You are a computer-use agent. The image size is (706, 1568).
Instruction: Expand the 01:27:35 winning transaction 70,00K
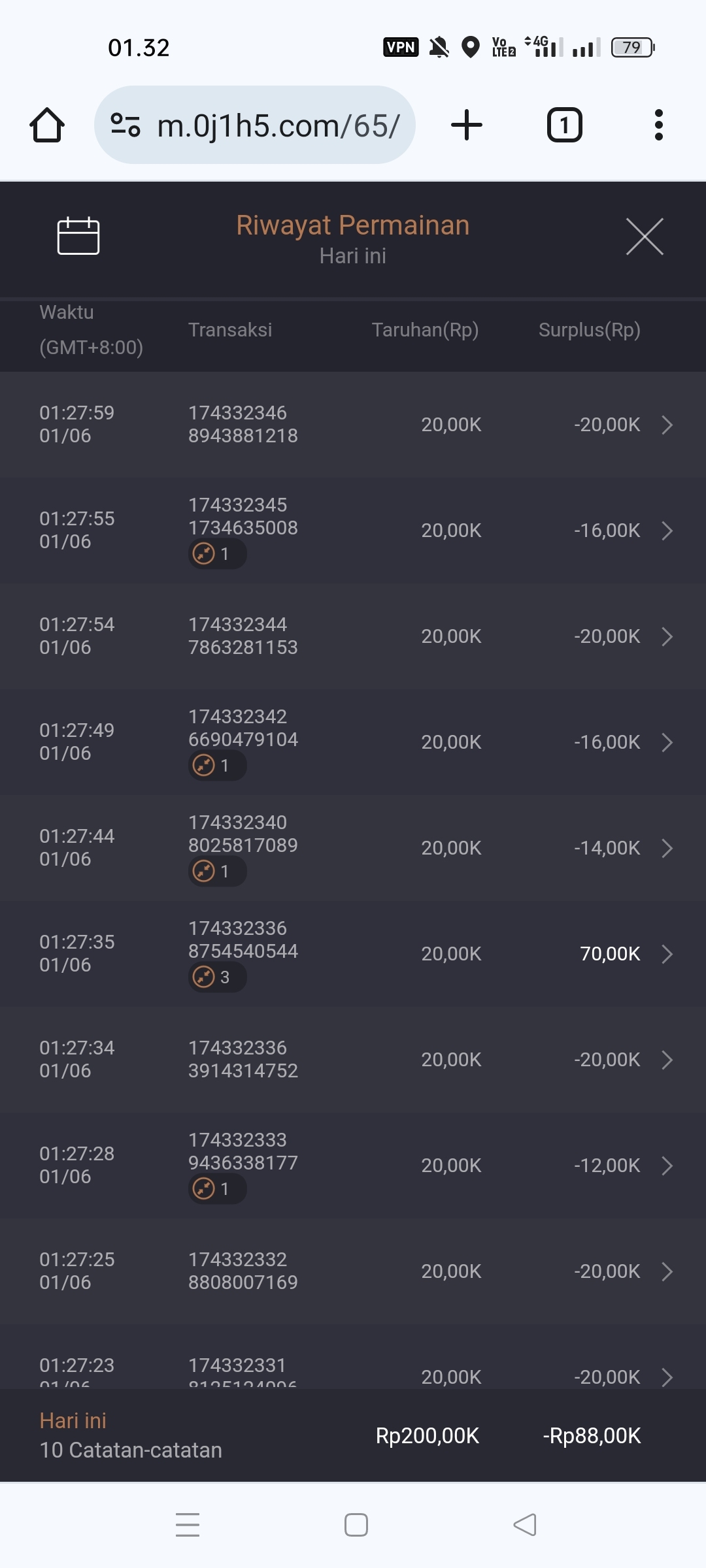pos(667,954)
